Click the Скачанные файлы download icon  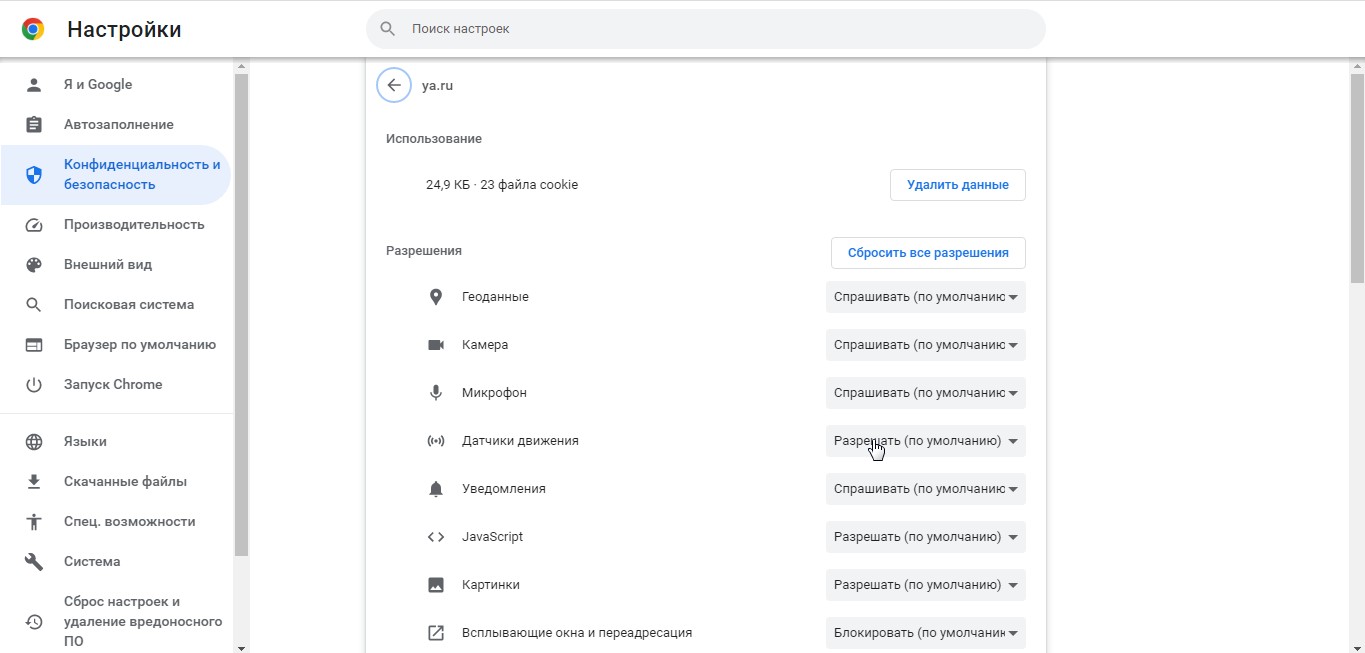click(33, 481)
